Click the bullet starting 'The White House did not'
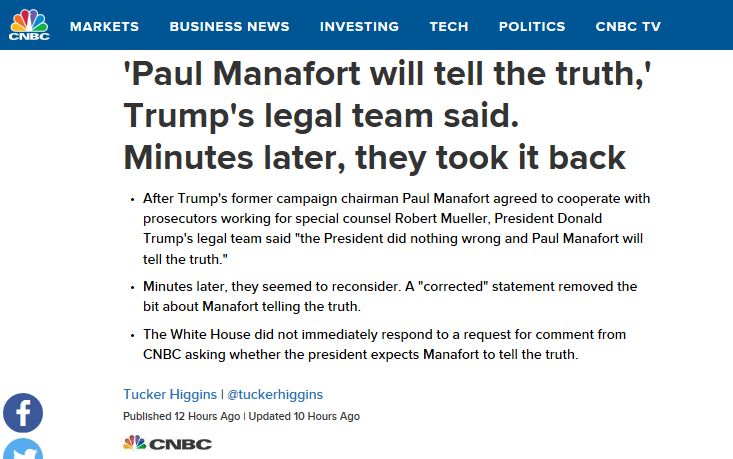733x459 pixels. click(x=384, y=344)
